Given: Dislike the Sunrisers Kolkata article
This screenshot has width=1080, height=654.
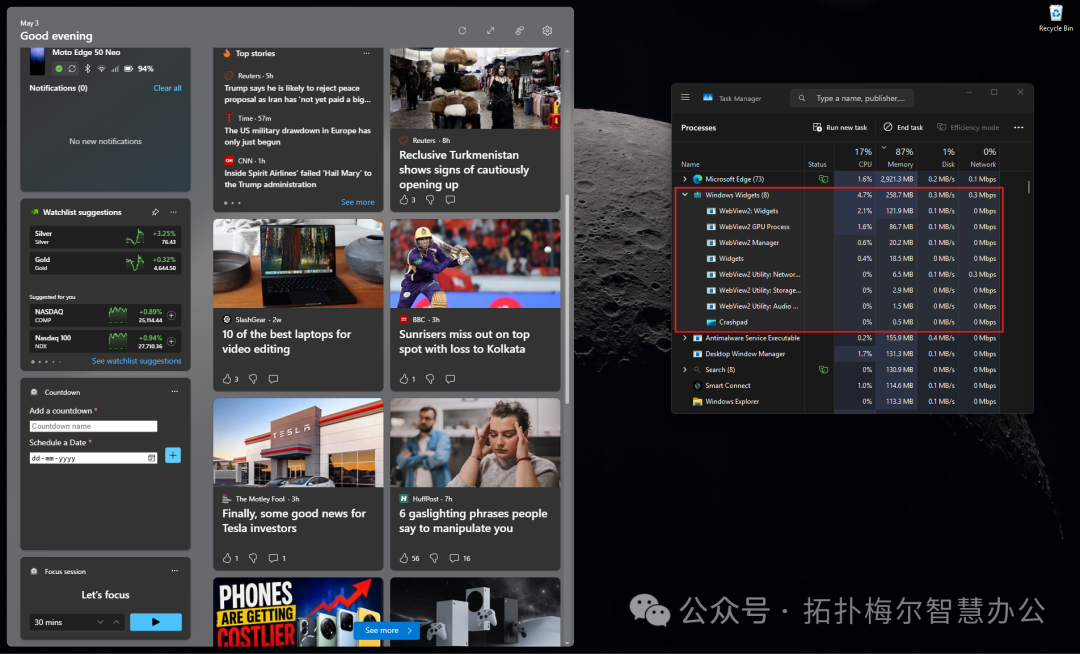Looking at the screenshot, I should 430,379.
